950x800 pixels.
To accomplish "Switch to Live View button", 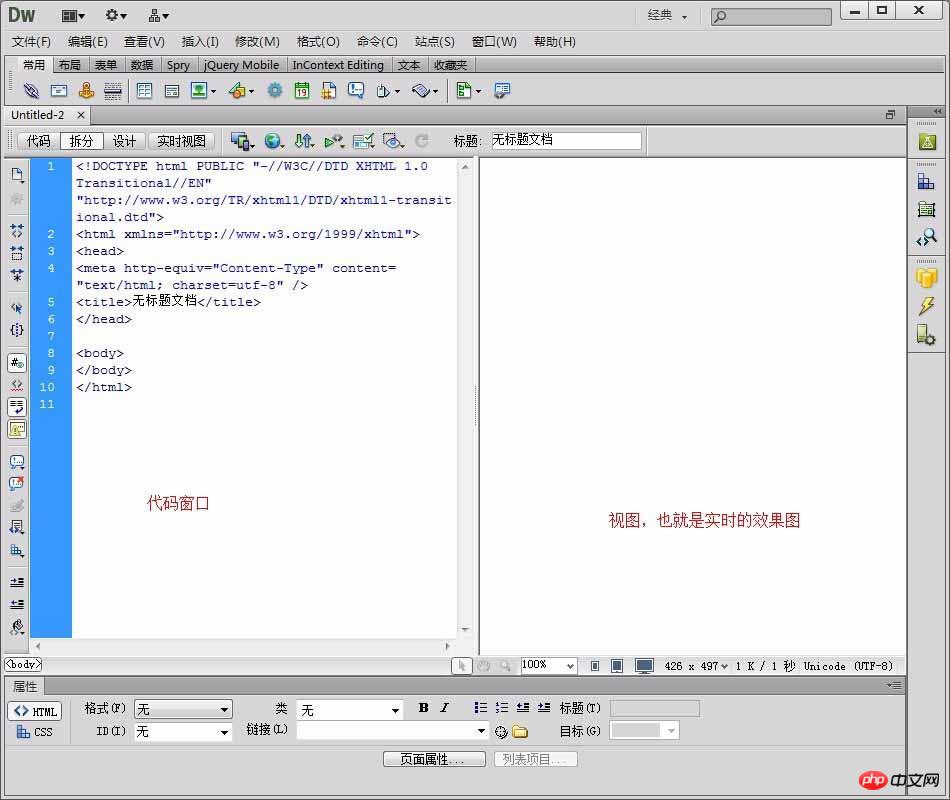I will pyautogui.click(x=182, y=141).
